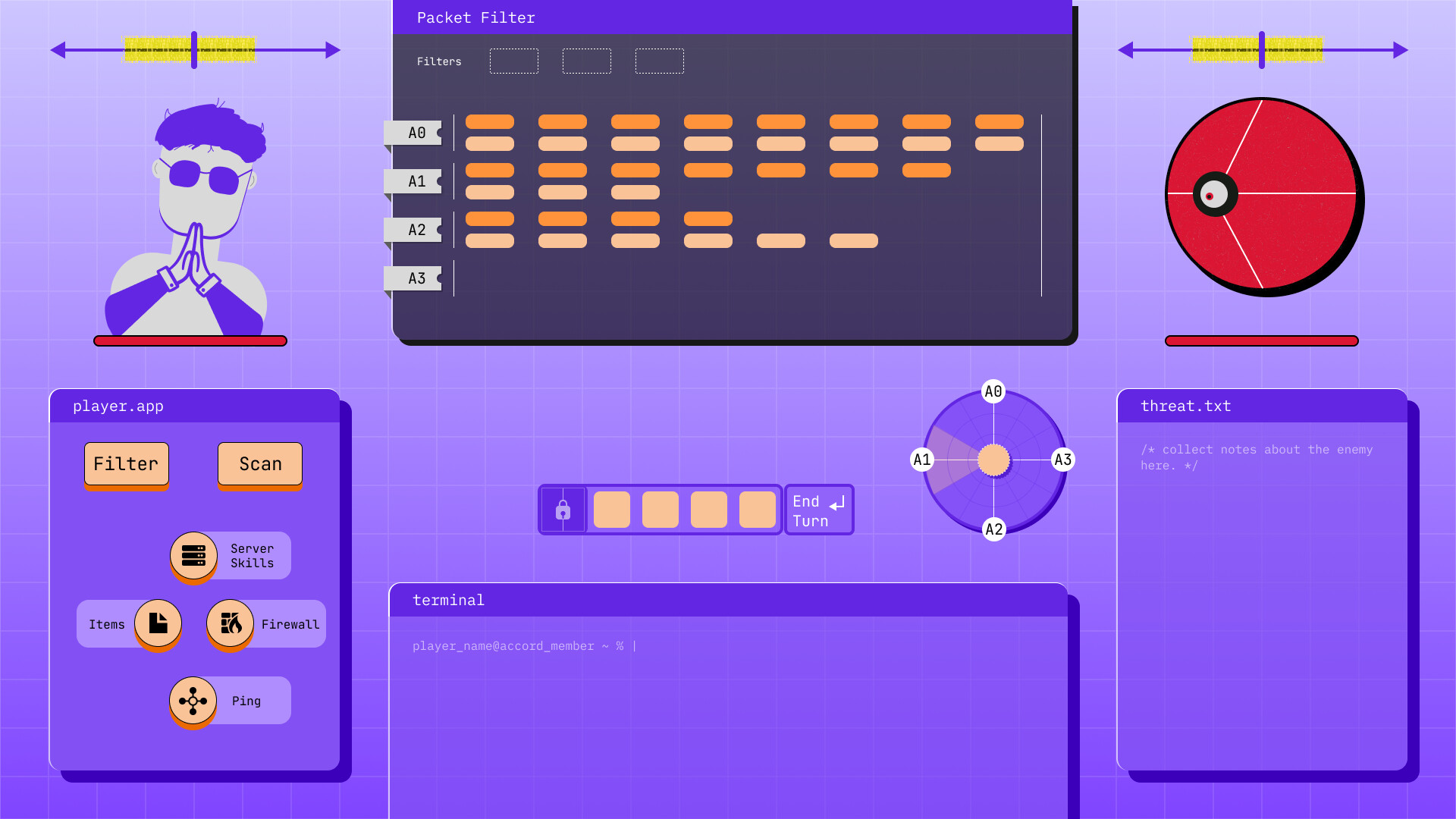Select the A2 row tab in Packet Filter
Image resolution: width=1456 pixels, height=819 pixels.
(x=414, y=230)
